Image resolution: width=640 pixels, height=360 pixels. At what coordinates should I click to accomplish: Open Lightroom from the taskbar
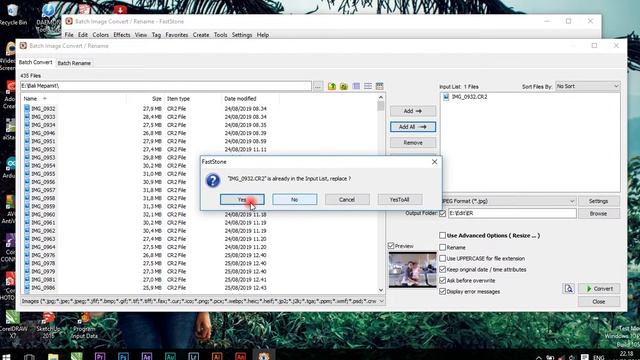point(193,356)
